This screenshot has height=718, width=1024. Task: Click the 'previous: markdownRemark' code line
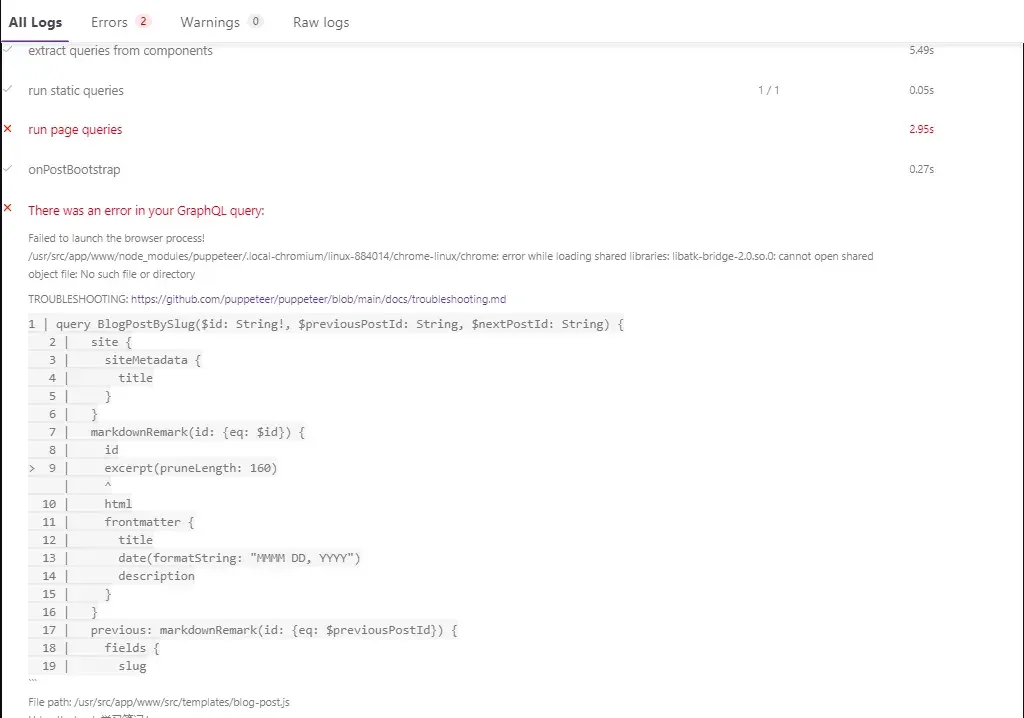click(x=274, y=630)
